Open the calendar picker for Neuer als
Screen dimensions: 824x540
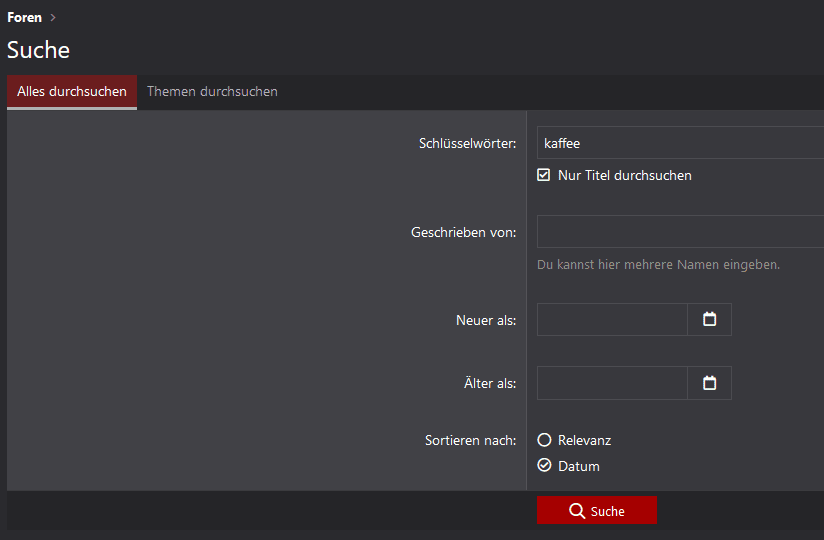point(709,320)
